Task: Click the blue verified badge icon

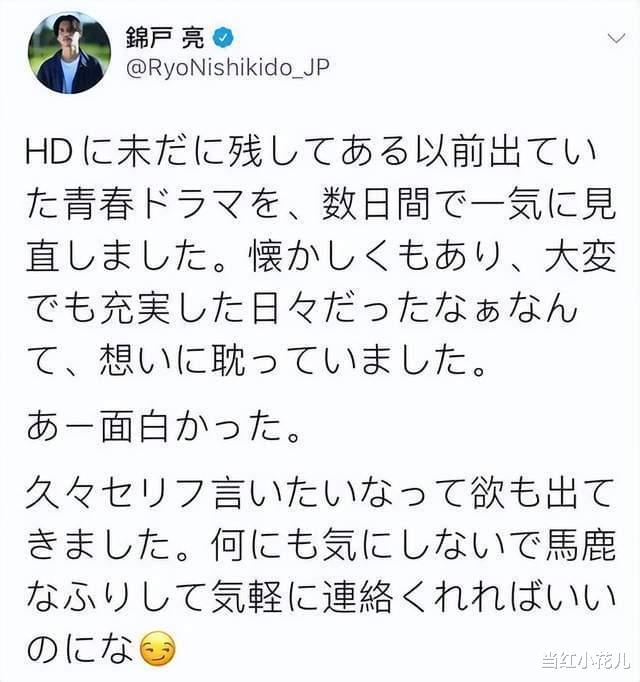Action: [223, 38]
